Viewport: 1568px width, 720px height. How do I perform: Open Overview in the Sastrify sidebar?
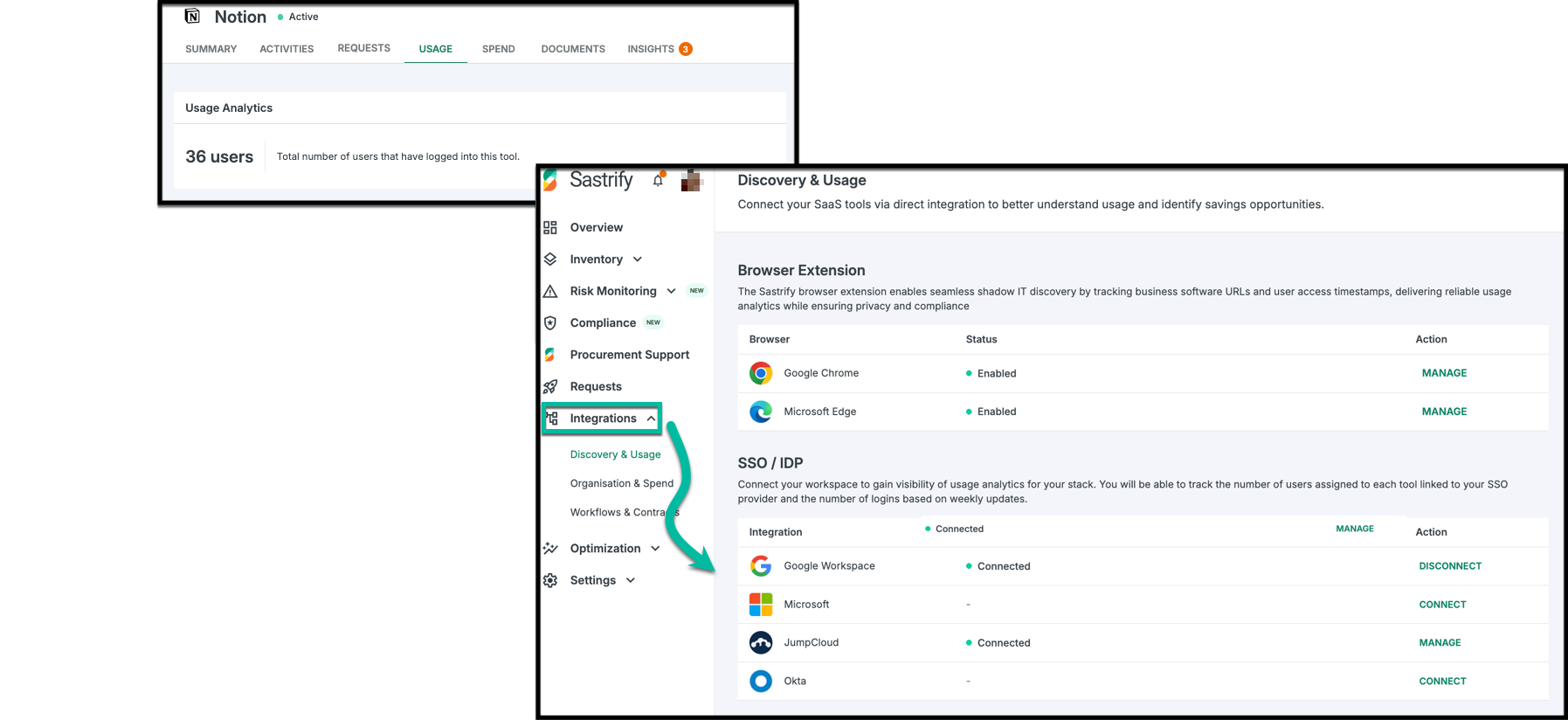[597, 227]
